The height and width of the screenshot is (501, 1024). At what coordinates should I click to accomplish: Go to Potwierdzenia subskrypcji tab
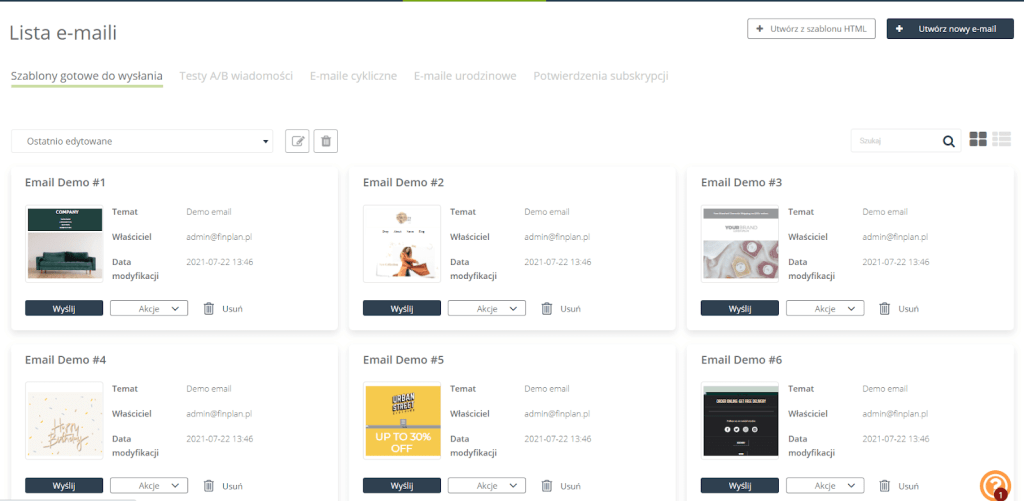click(600, 76)
